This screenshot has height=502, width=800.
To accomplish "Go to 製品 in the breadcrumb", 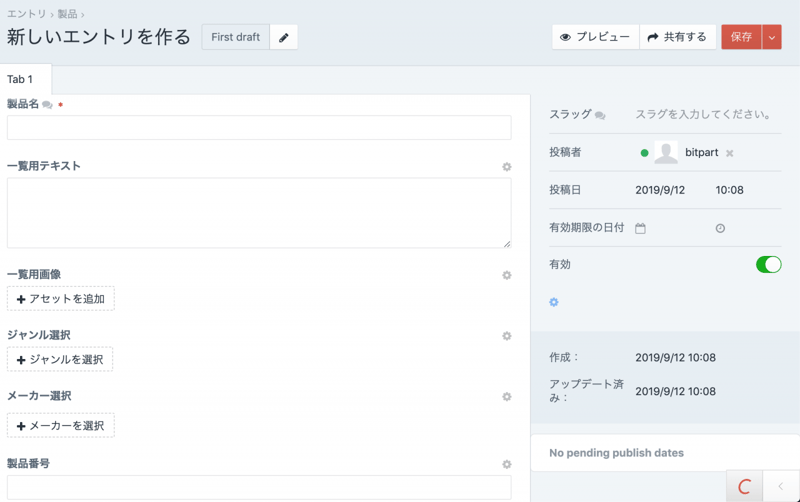I will click(67, 14).
